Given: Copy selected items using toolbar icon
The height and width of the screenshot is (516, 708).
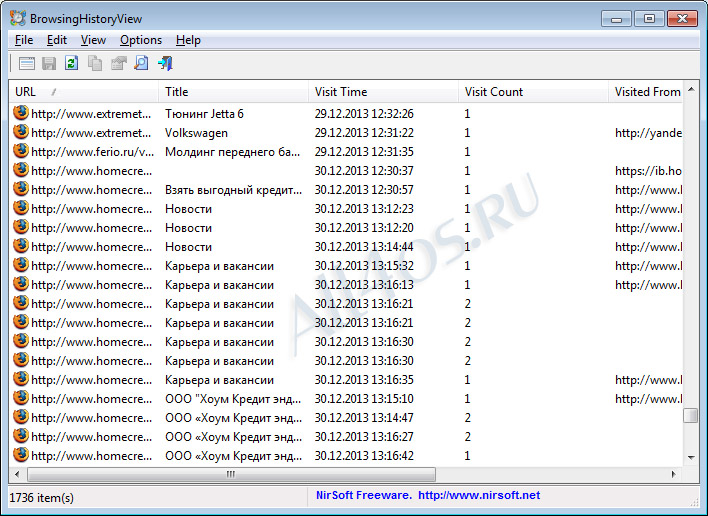Looking at the screenshot, I should pyautogui.click(x=95, y=63).
